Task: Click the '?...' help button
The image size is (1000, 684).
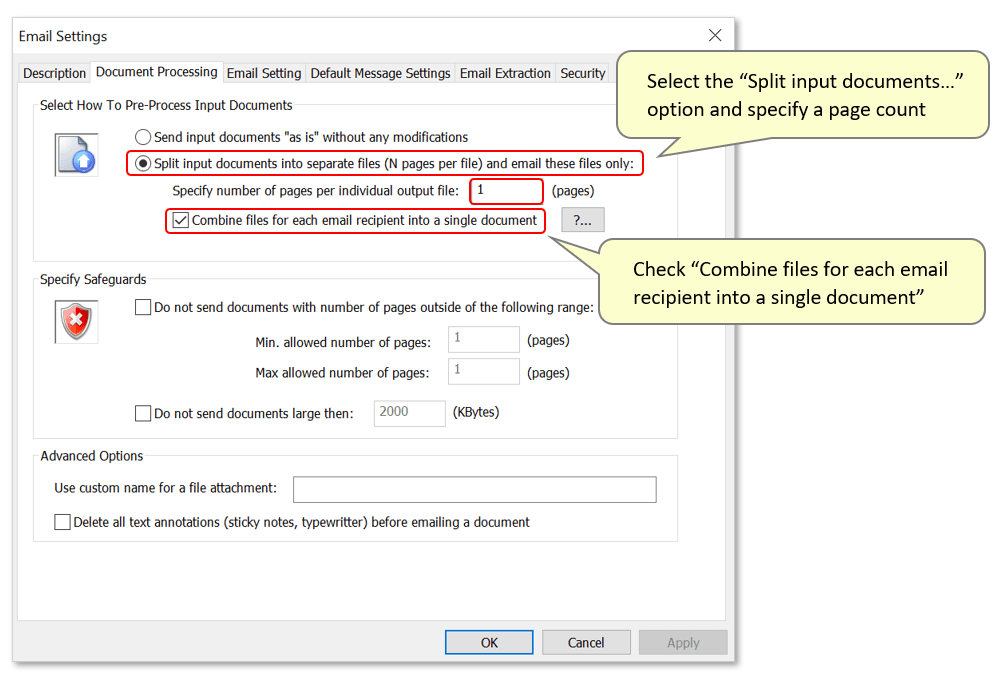Action: [x=583, y=220]
